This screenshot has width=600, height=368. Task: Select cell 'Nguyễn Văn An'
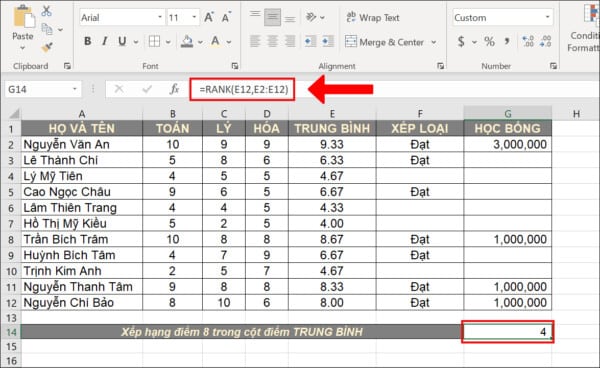[x=82, y=145]
